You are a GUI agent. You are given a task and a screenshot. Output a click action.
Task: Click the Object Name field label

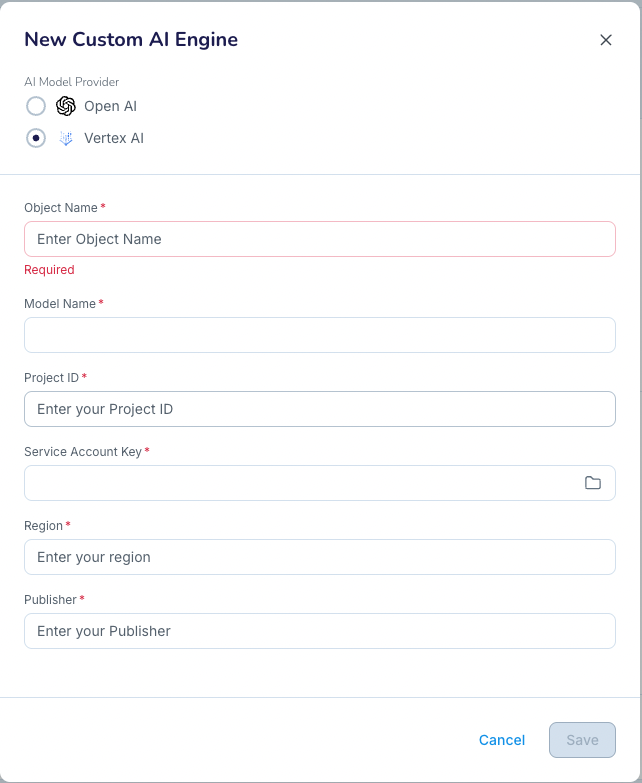(x=61, y=208)
